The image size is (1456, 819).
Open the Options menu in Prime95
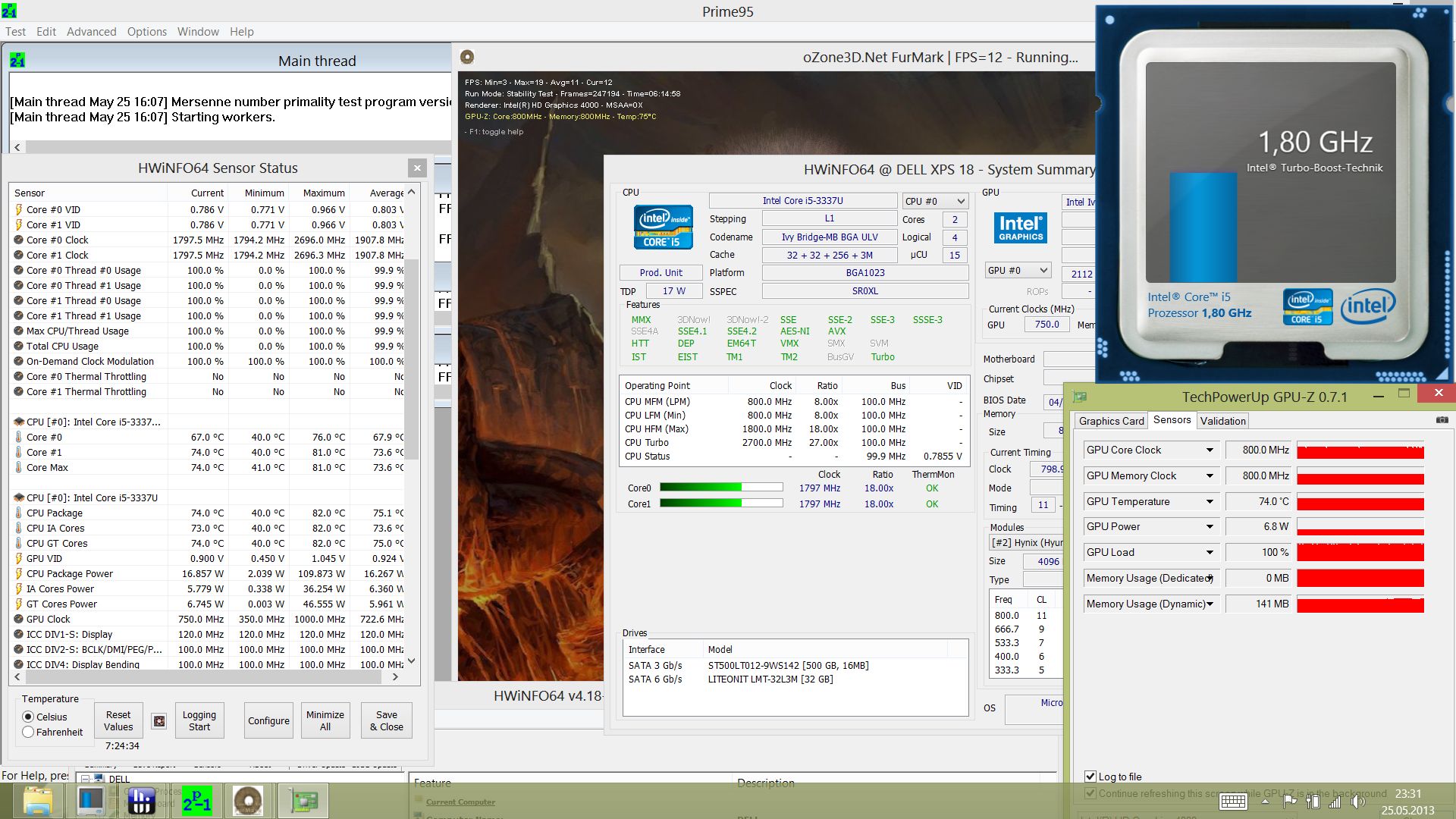click(146, 32)
